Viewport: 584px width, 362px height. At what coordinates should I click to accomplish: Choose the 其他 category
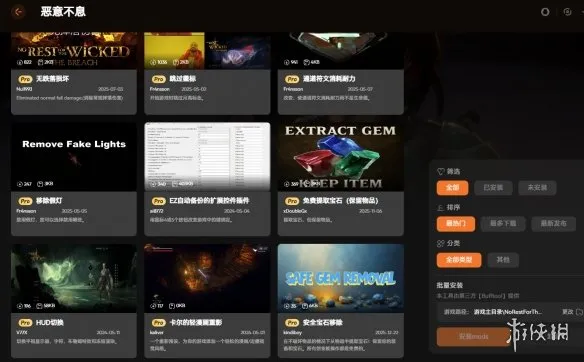pos(503,260)
